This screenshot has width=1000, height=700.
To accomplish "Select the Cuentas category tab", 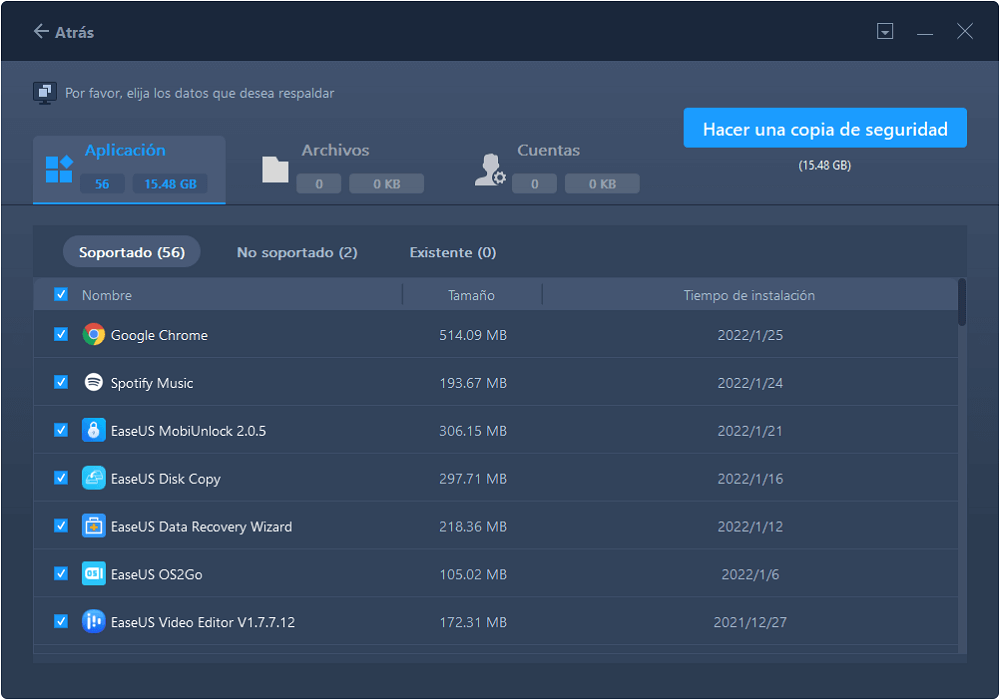I will 557,170.
